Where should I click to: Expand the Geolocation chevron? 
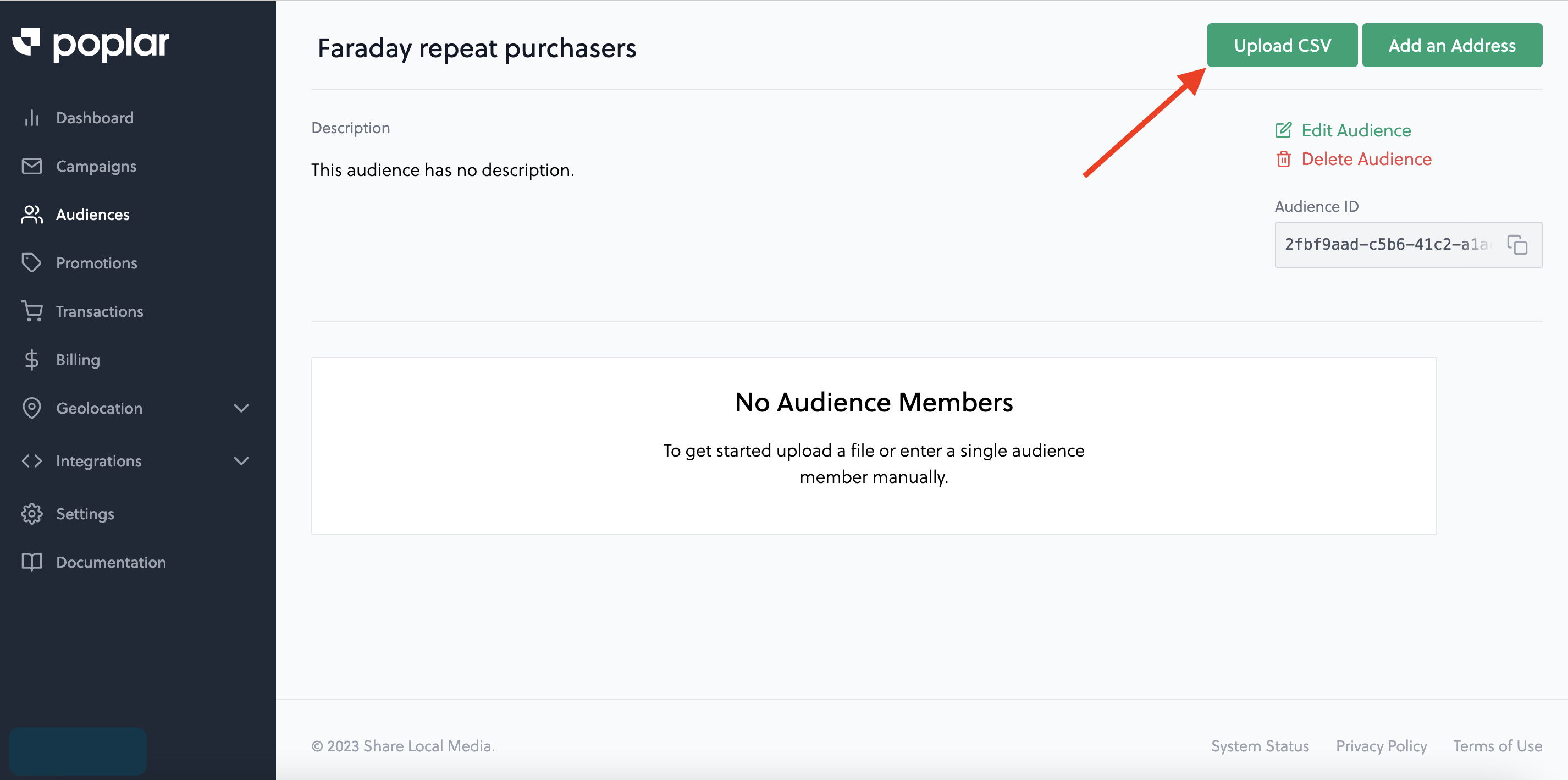coord(242,408)
